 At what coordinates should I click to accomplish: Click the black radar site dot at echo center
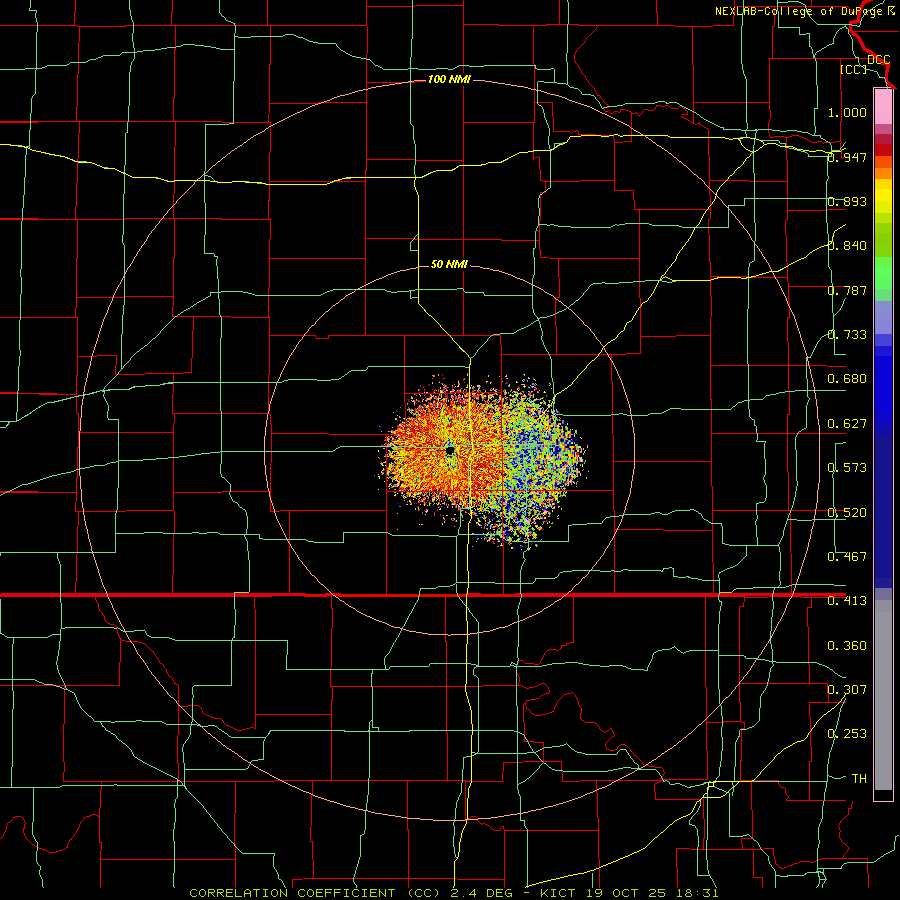point(450,451)
